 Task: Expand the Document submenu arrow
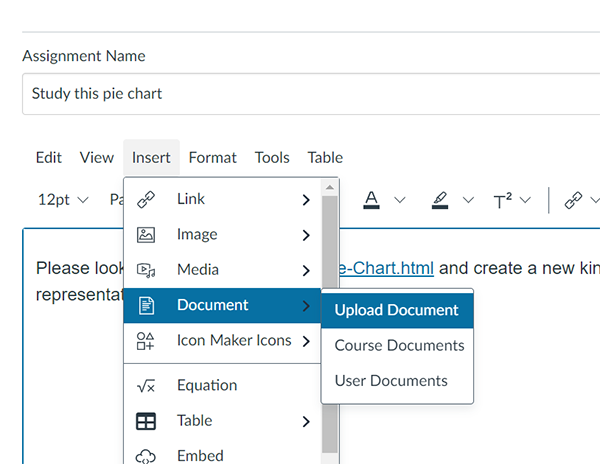coord(306,306)
